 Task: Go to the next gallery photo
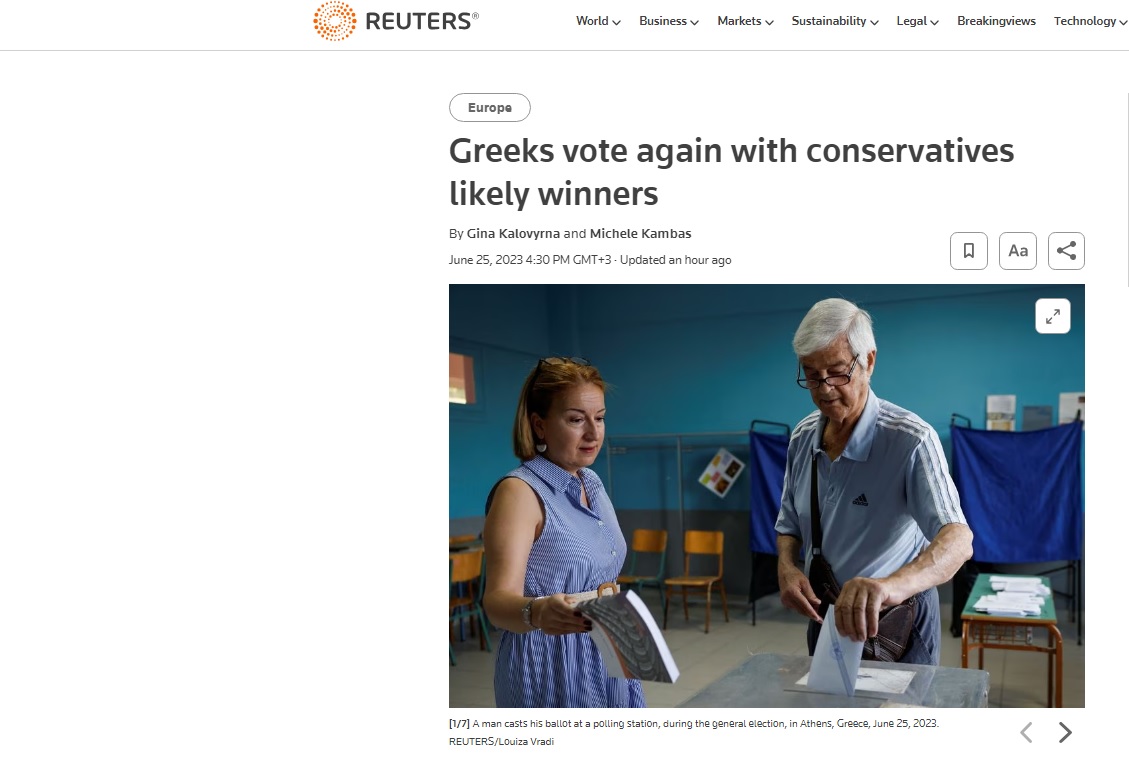click(x=1065, y=733)
